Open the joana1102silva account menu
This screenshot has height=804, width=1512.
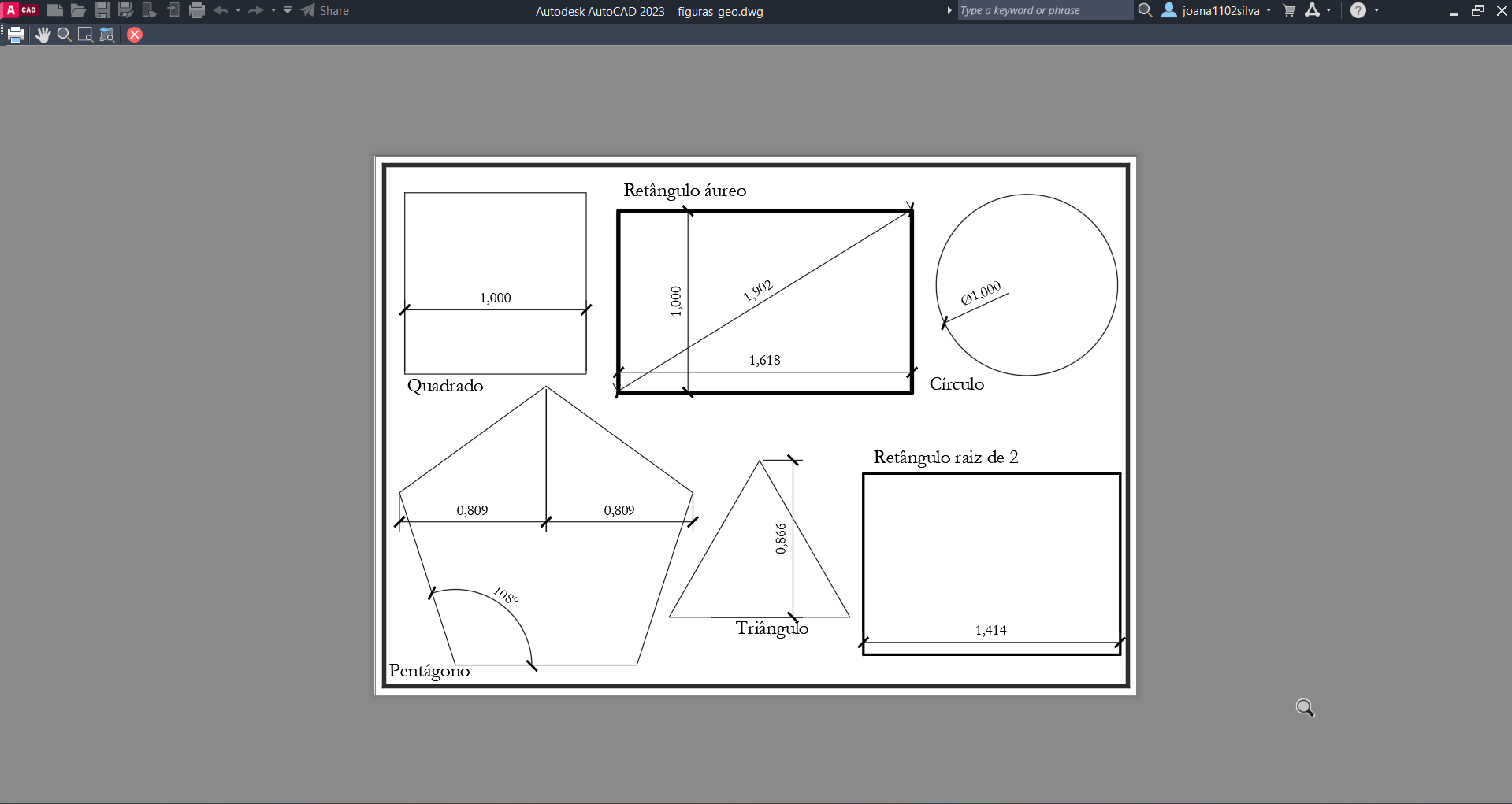[1217, 10]
